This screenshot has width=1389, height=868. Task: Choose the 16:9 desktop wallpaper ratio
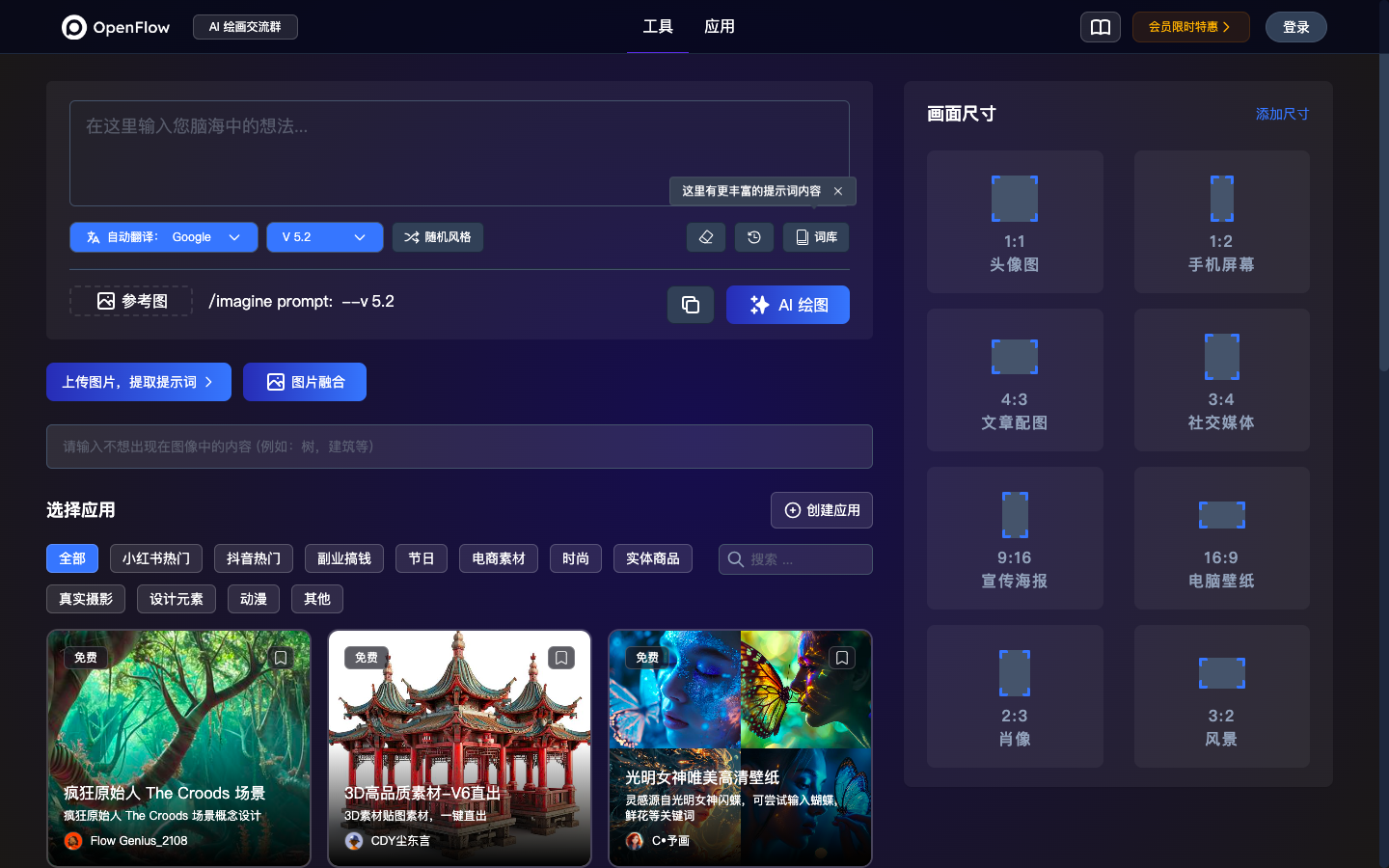pyautogui.click(x=1221, y=538)
